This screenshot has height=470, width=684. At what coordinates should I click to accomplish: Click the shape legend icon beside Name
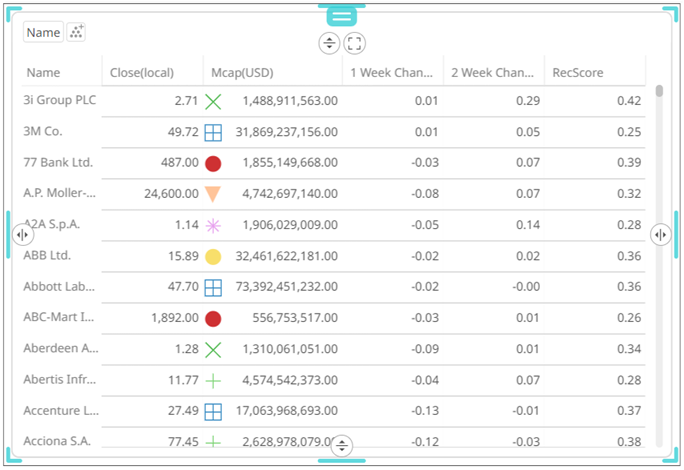(76, 32)
